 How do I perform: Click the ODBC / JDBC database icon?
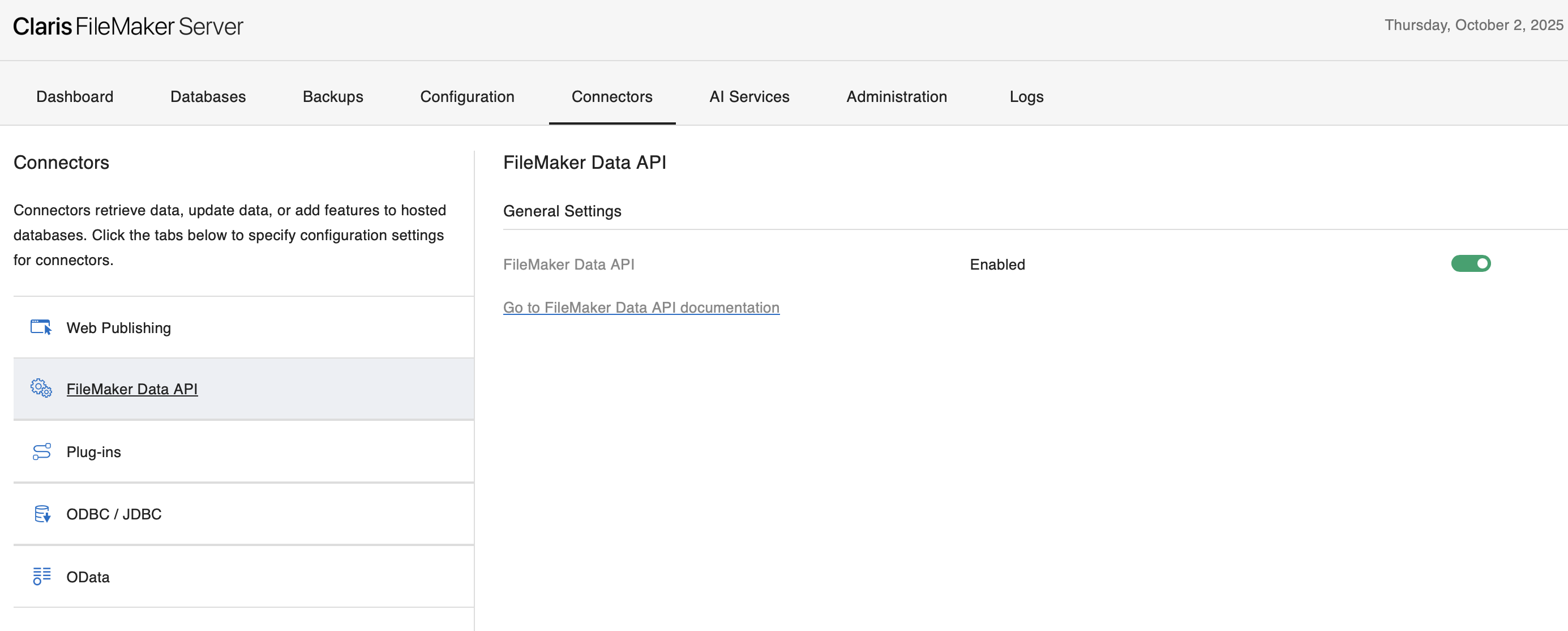click(x=41, y=513)
